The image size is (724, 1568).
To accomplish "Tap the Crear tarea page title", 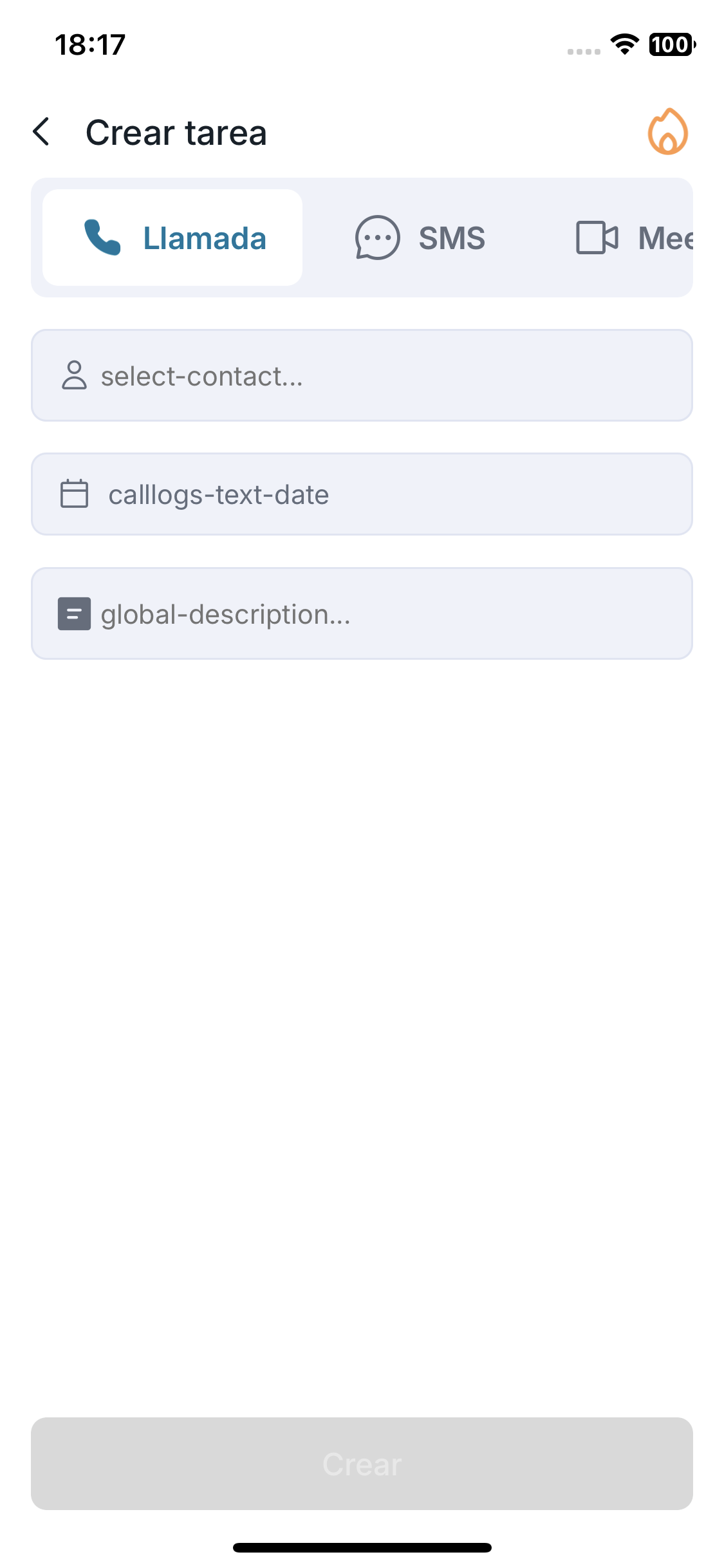I will (x=176, y=133).
